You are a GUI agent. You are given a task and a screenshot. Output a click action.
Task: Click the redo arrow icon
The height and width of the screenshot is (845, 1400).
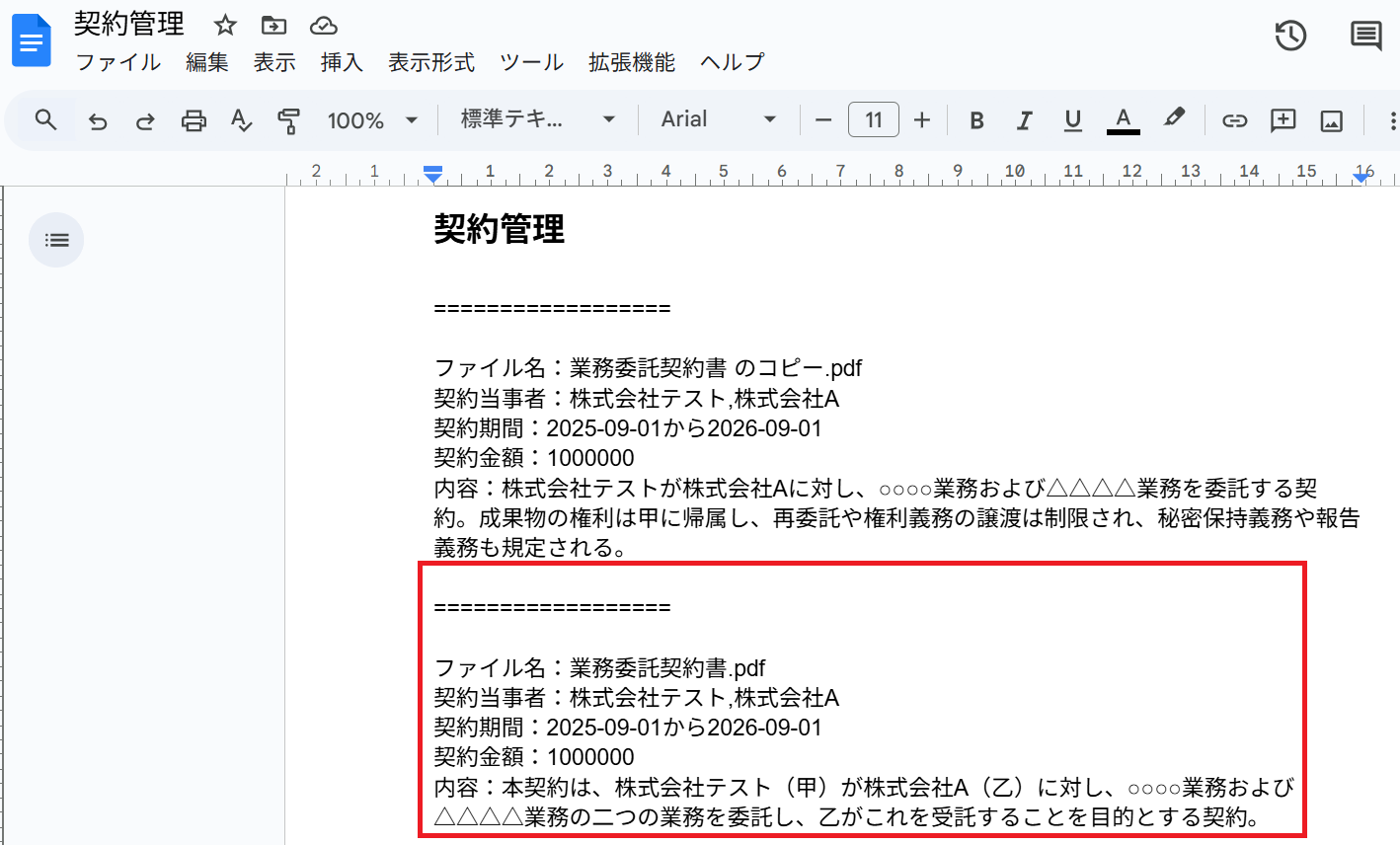click(x=145, y=120)
